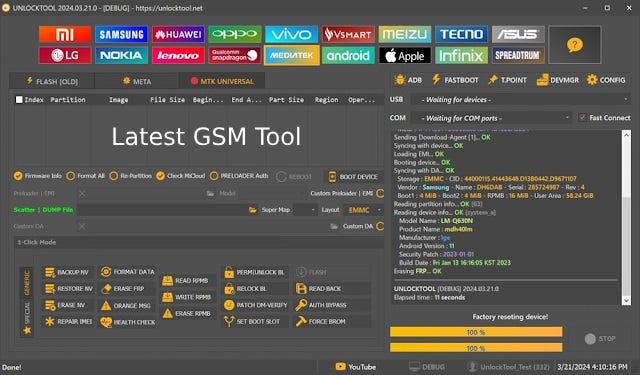
Task: Click the PERM|UNLOCK BL button
Action: pos(255,272)
